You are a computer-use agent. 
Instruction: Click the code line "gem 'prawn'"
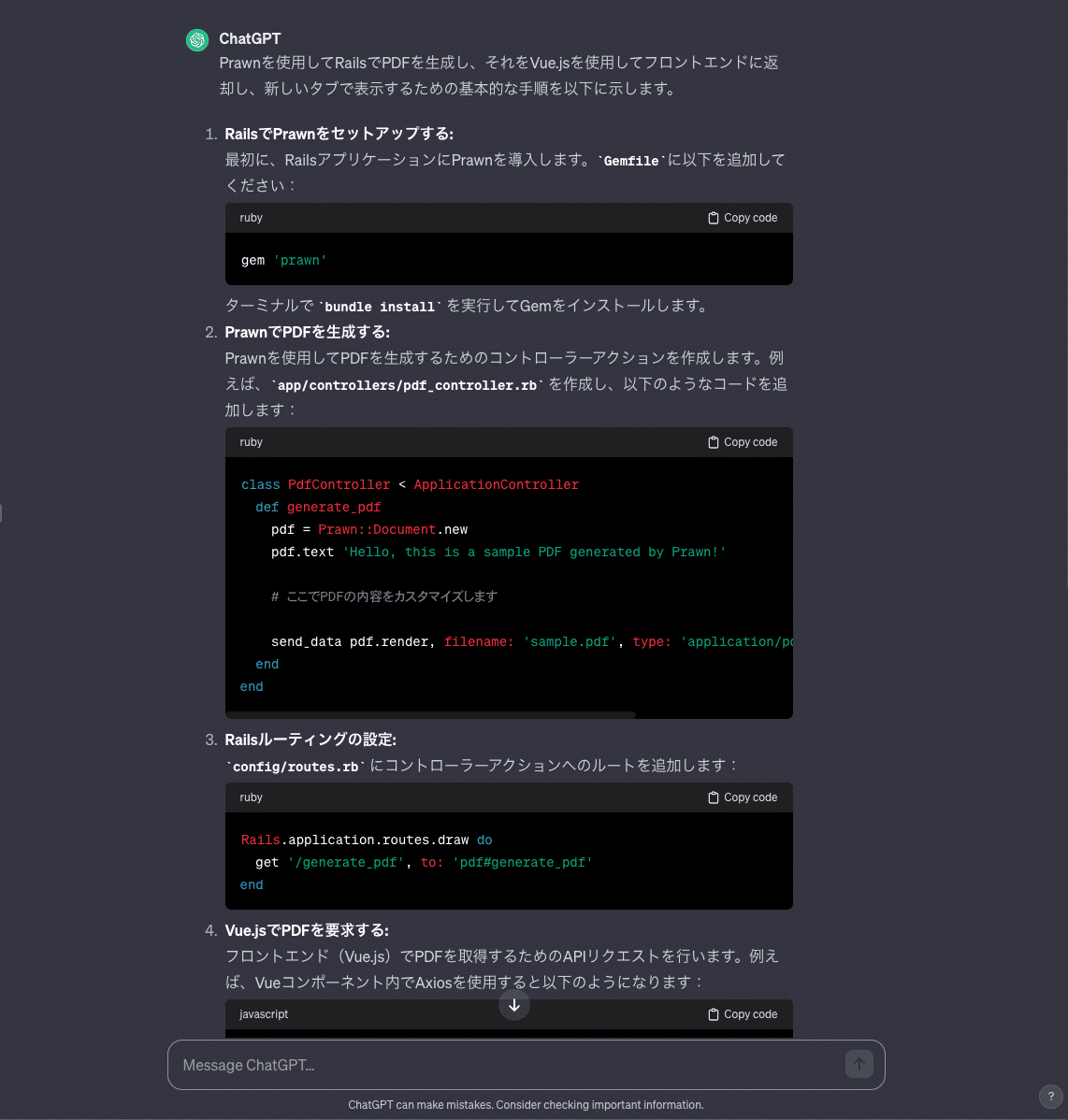pos(283,261)
